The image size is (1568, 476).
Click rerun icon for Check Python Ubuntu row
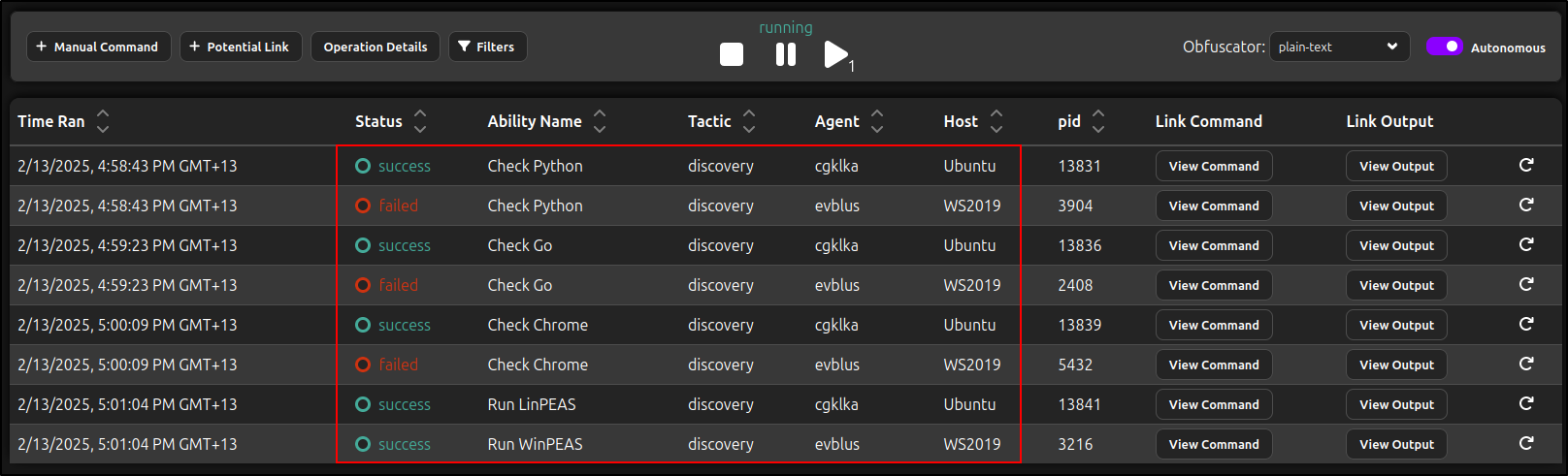1526,166
